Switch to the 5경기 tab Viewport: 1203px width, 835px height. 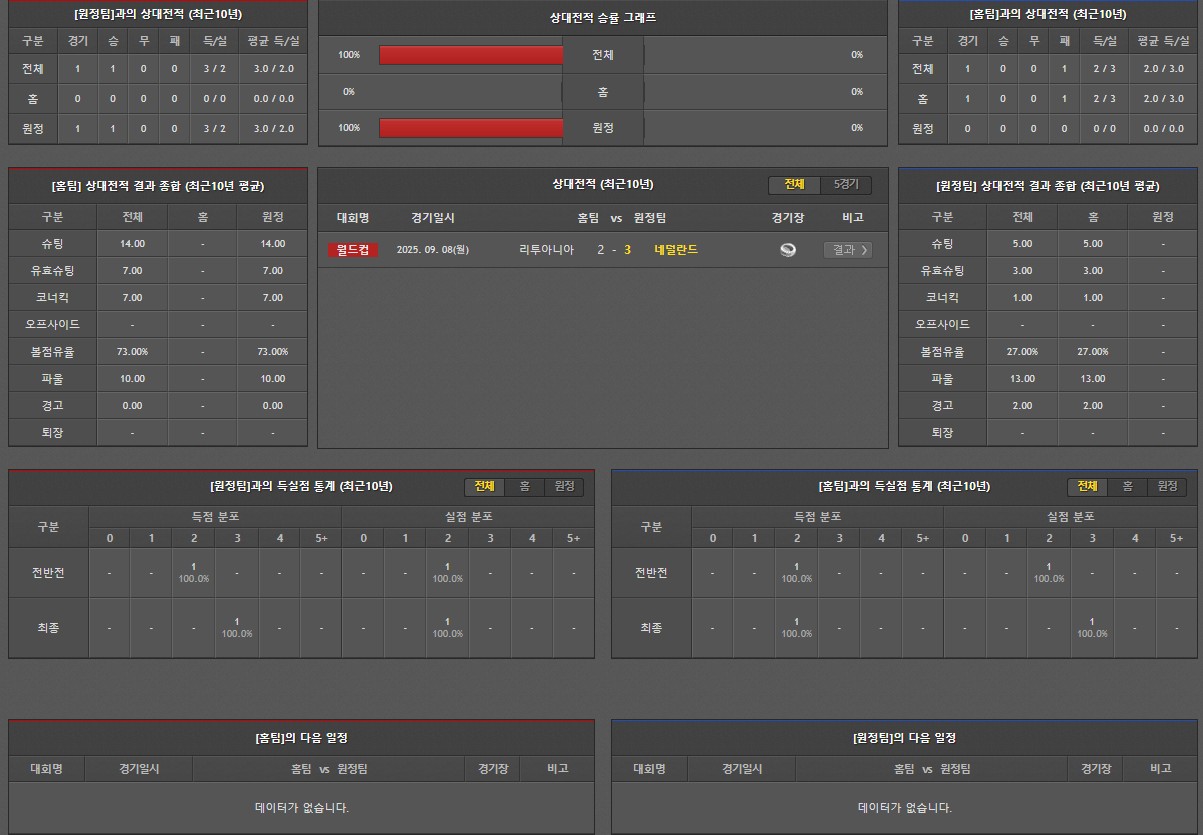tap(846, 185)
